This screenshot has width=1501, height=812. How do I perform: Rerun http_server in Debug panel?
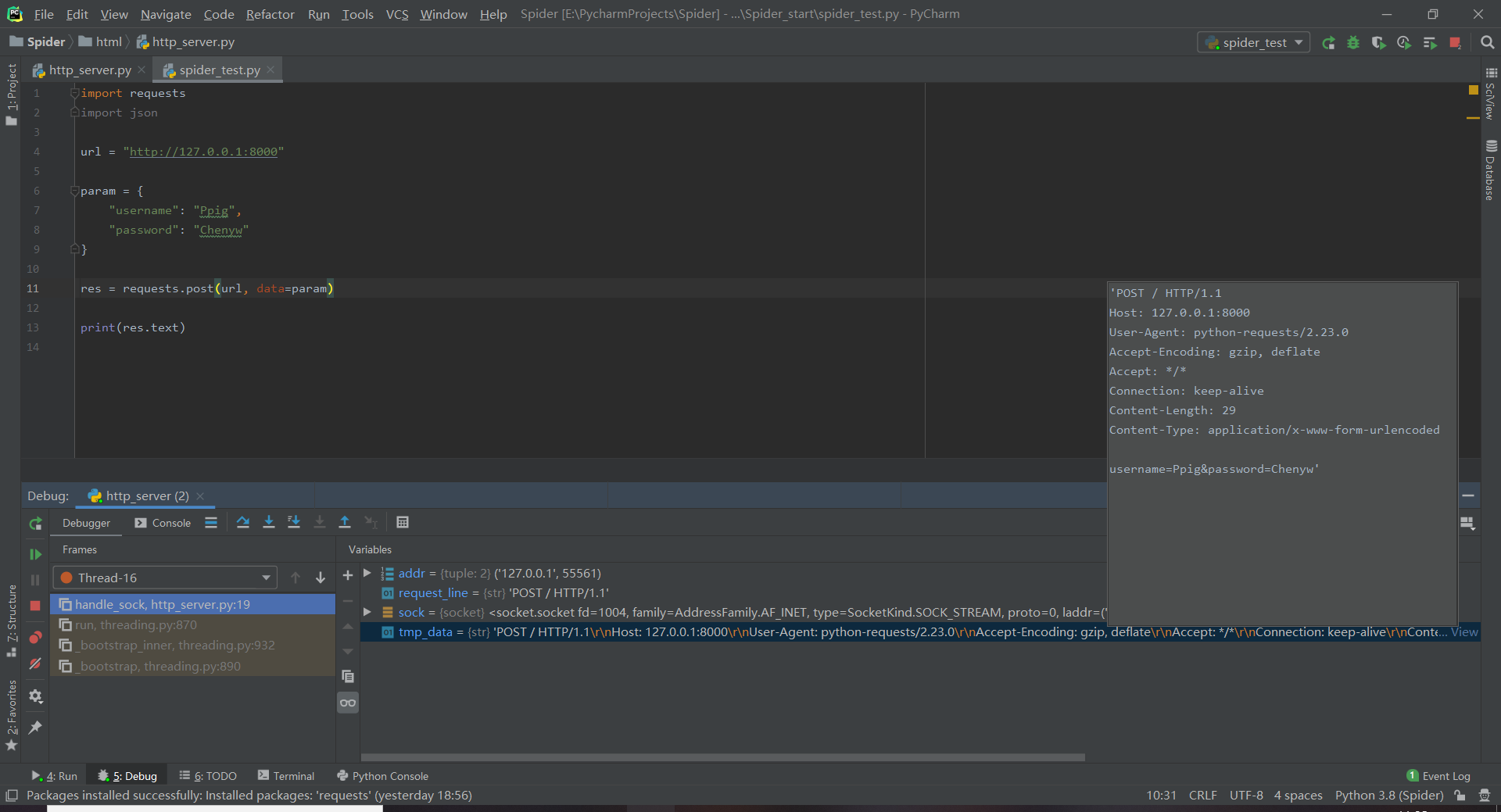coord(35,524)
